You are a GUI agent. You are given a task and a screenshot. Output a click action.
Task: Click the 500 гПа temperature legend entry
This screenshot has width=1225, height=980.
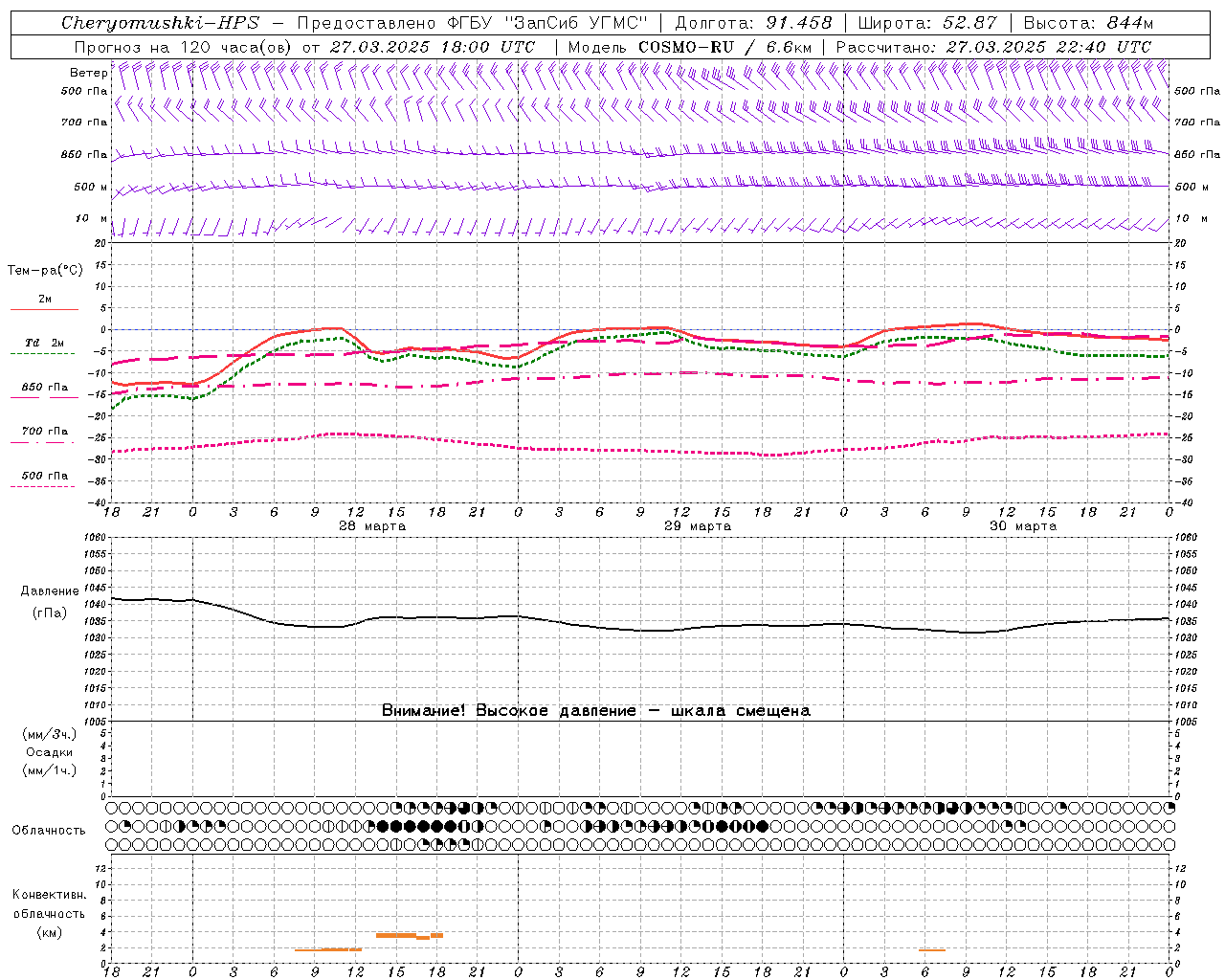coord(45,476)
